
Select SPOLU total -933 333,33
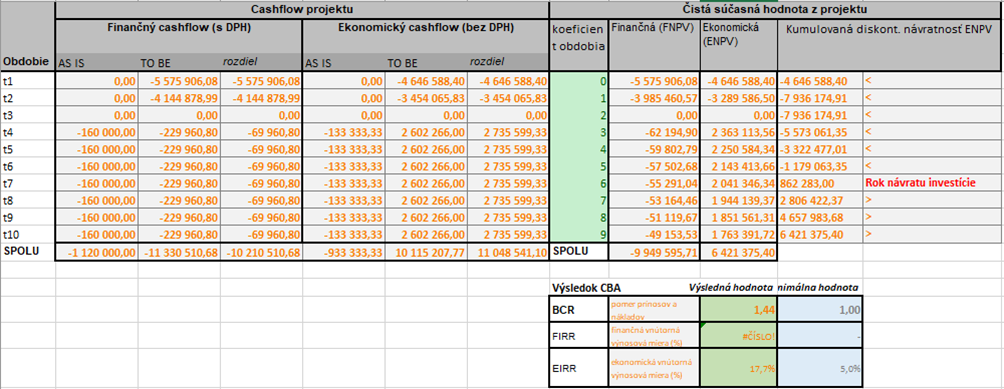pyautogui.click(x=344, y=252)
